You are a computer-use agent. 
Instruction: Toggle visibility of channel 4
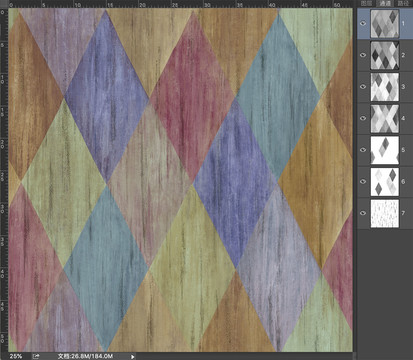tap(363, 118)
